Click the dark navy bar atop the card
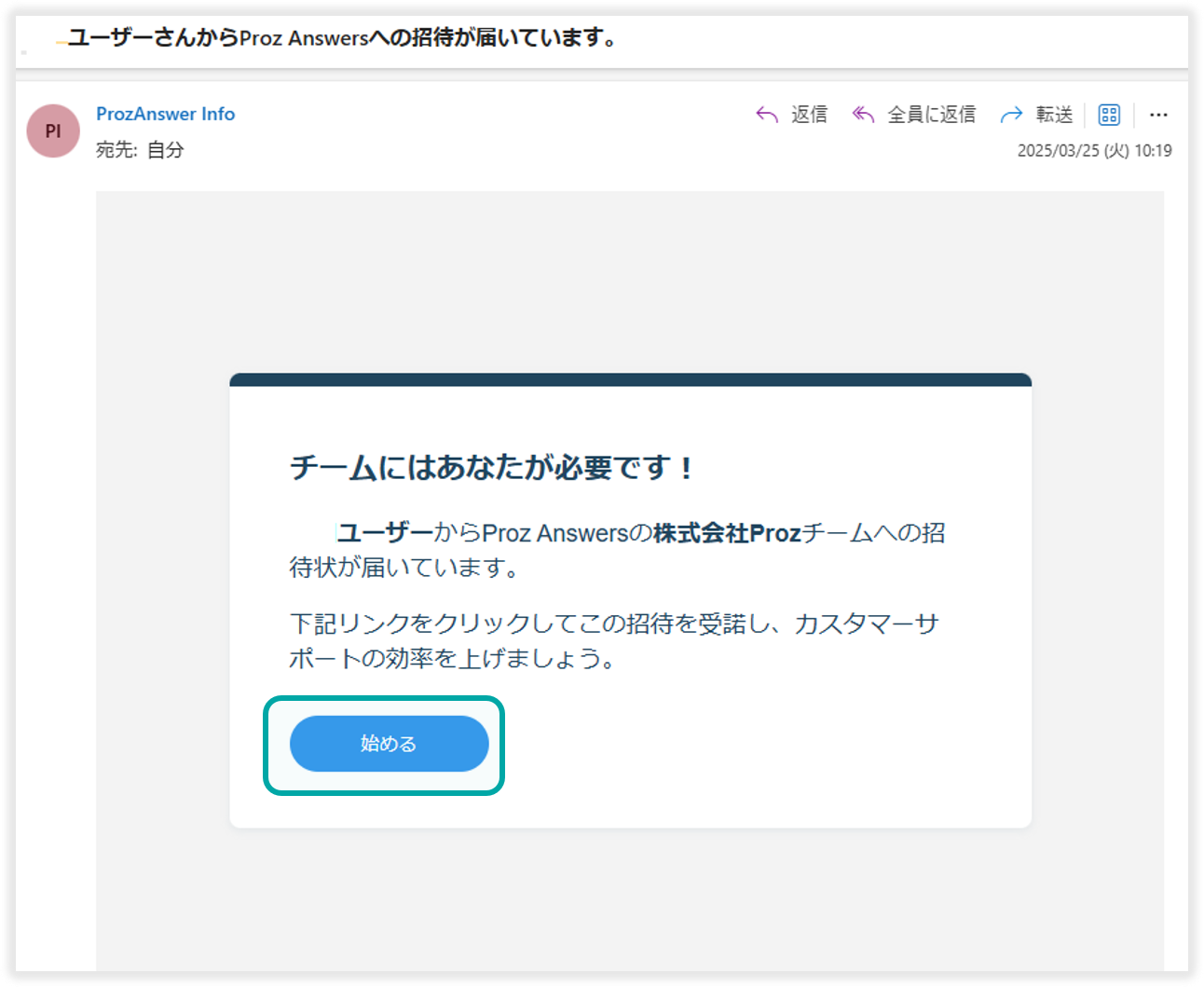Screen dimensions: 1204x987 click(x=630, y=379)
